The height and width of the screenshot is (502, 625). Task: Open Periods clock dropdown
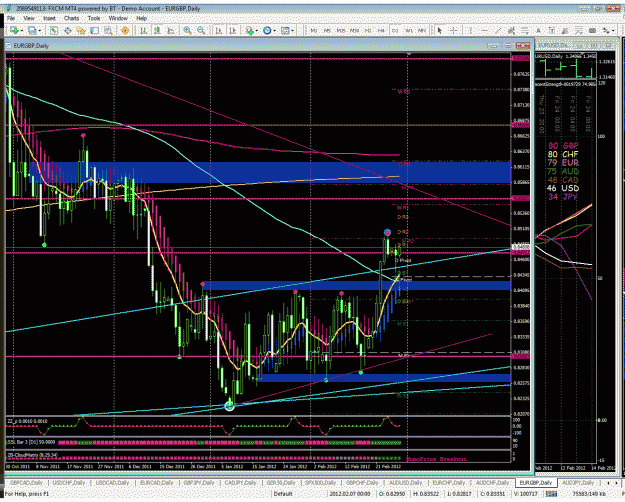269,30
